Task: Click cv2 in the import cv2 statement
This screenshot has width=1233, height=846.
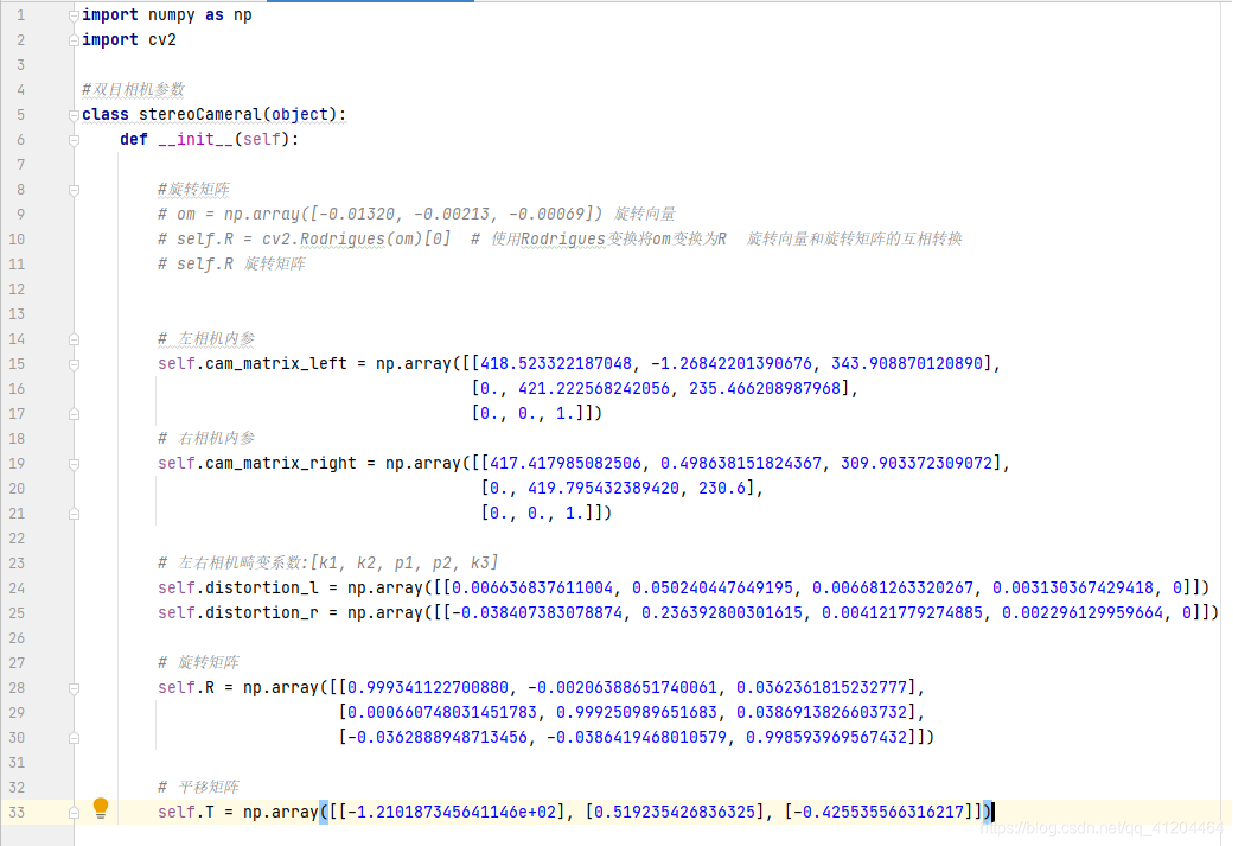Action: click(x=162, y=40)
